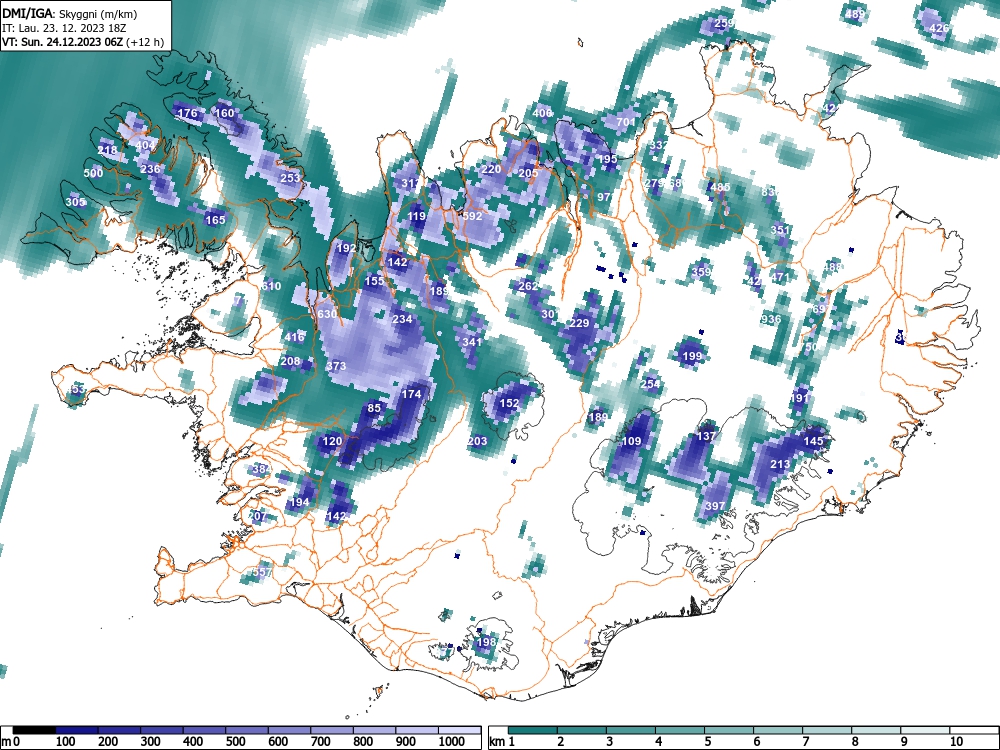This screenshot has height=750, width=1000.
Task: Click the map value '137'
Action: (x=706, y=436)
